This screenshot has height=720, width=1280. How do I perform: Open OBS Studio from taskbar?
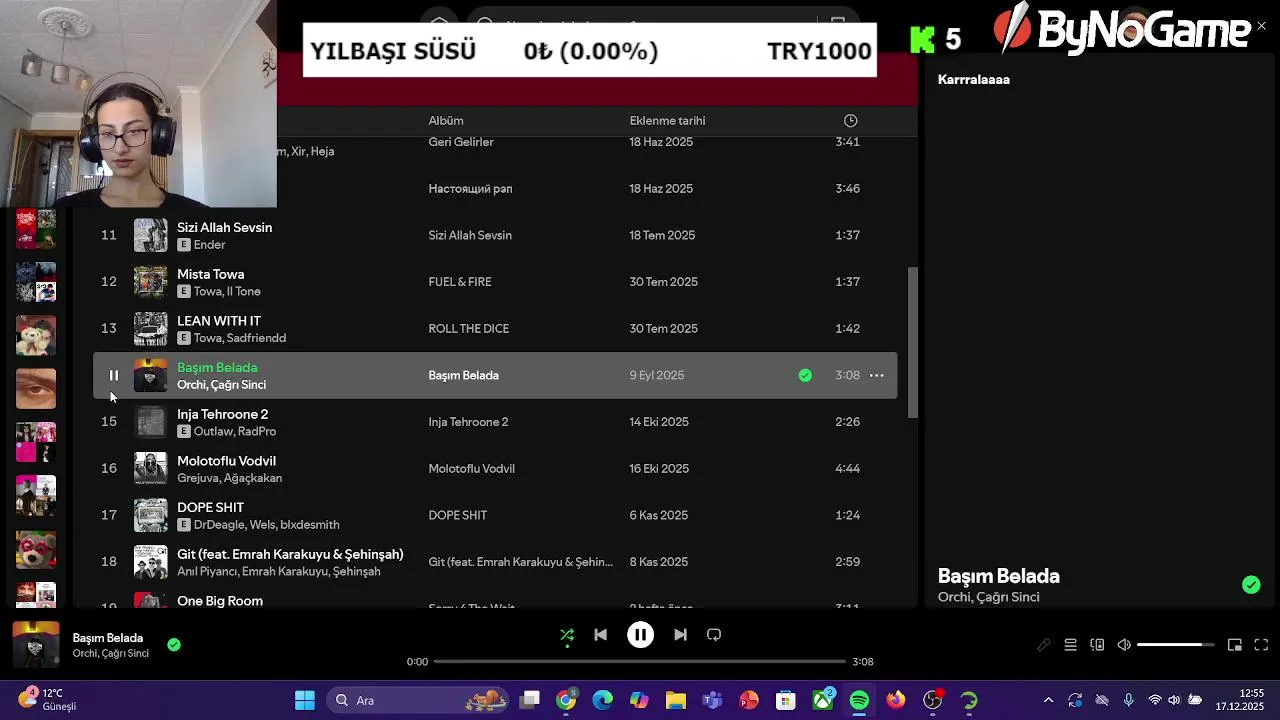(x=932, y=700)
